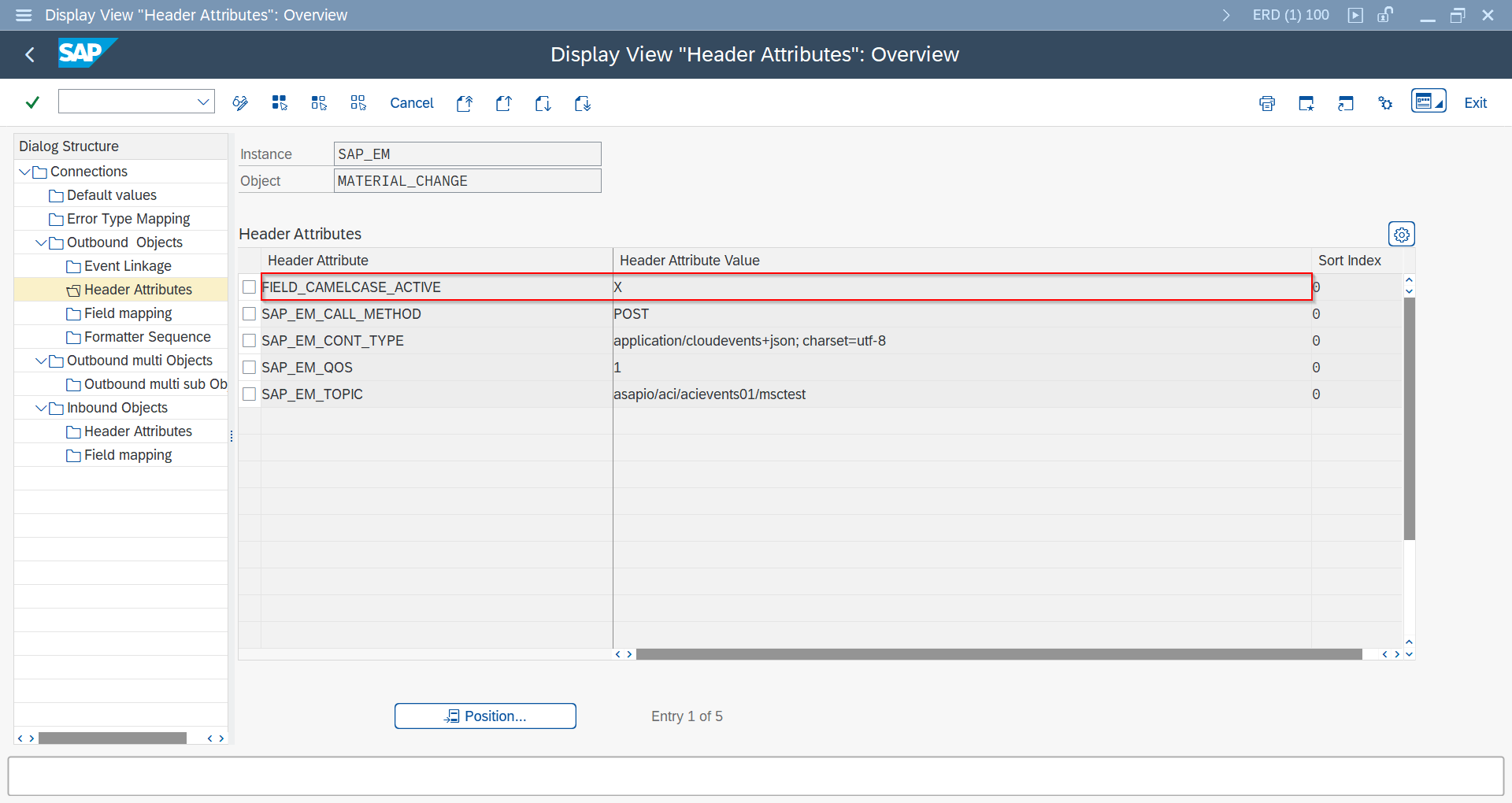Click the Instance field SAP_EM
This screenshot has height=803, width=1512.
[x=468, y=154]
